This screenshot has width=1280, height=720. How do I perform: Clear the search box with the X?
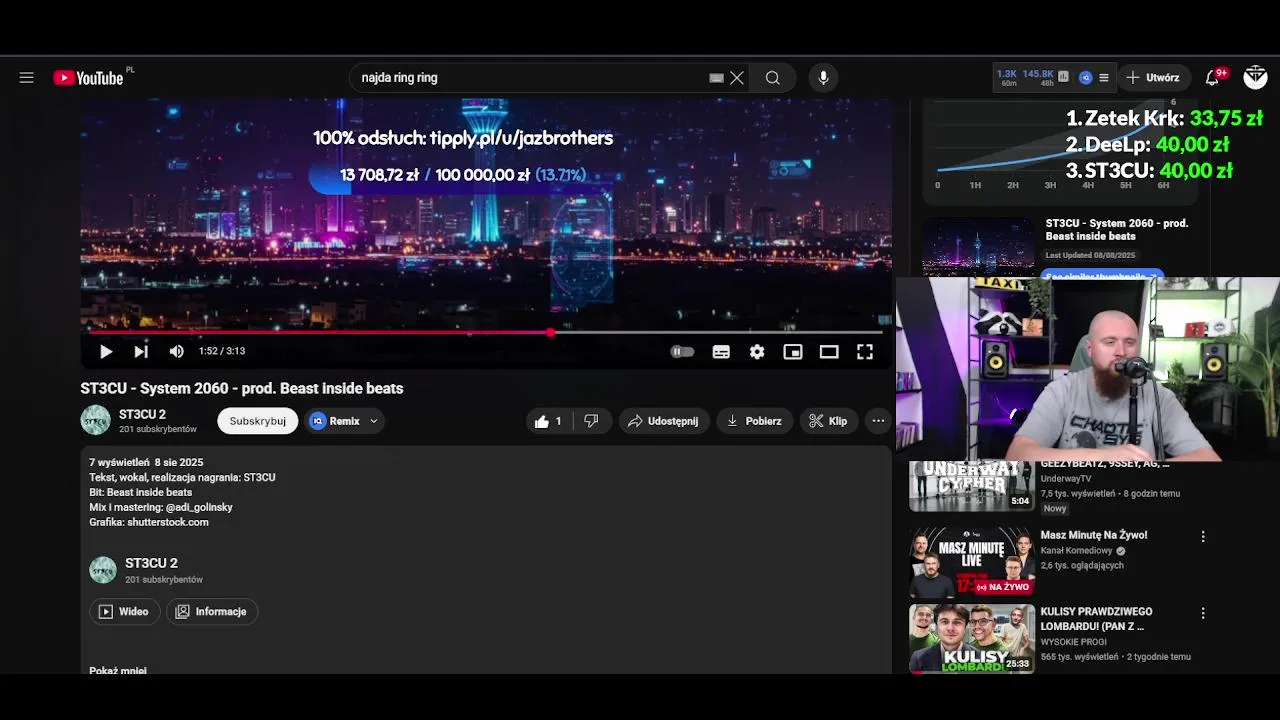[737, 77]
